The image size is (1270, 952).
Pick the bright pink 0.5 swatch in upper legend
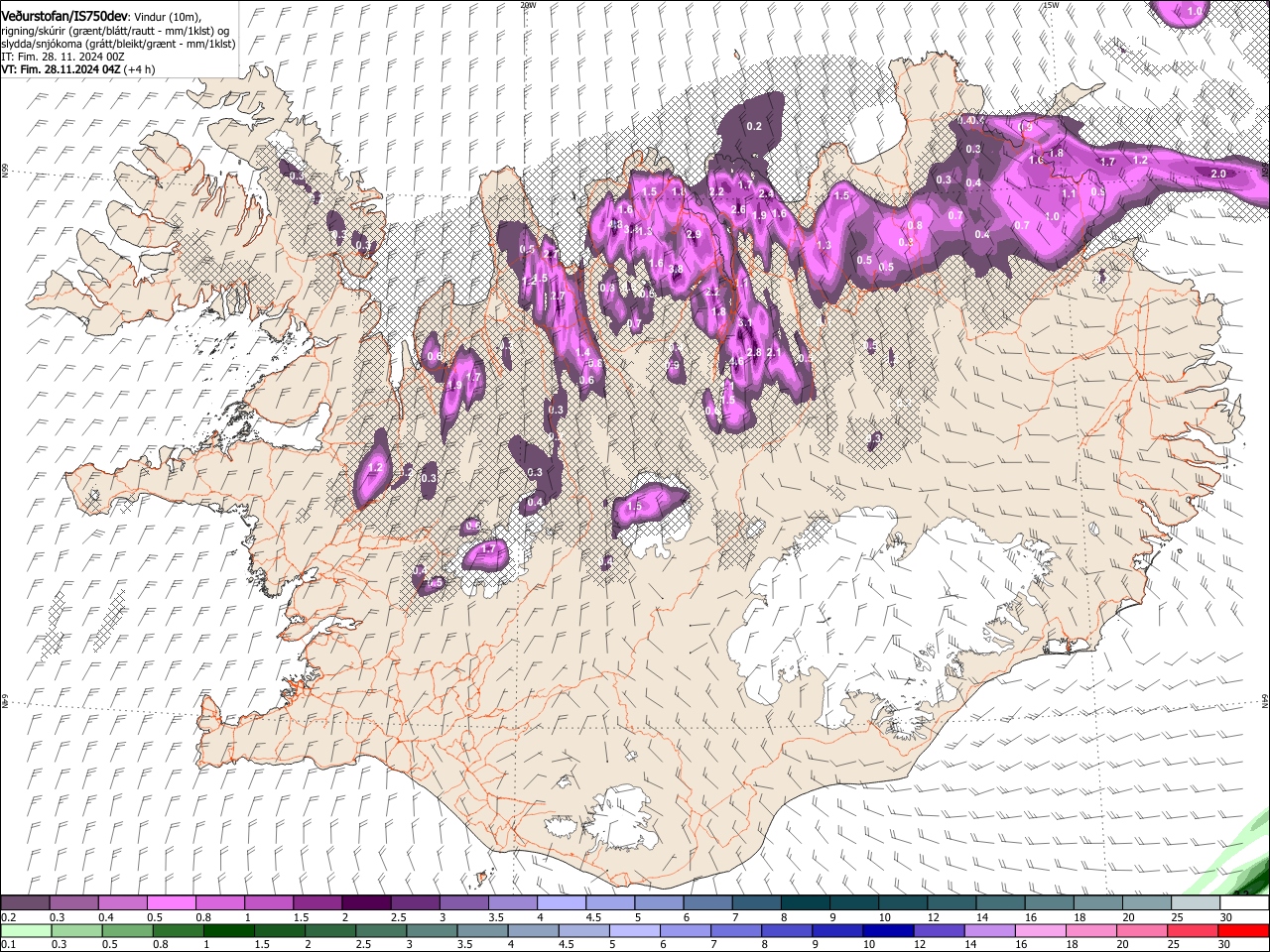point(171,903)
